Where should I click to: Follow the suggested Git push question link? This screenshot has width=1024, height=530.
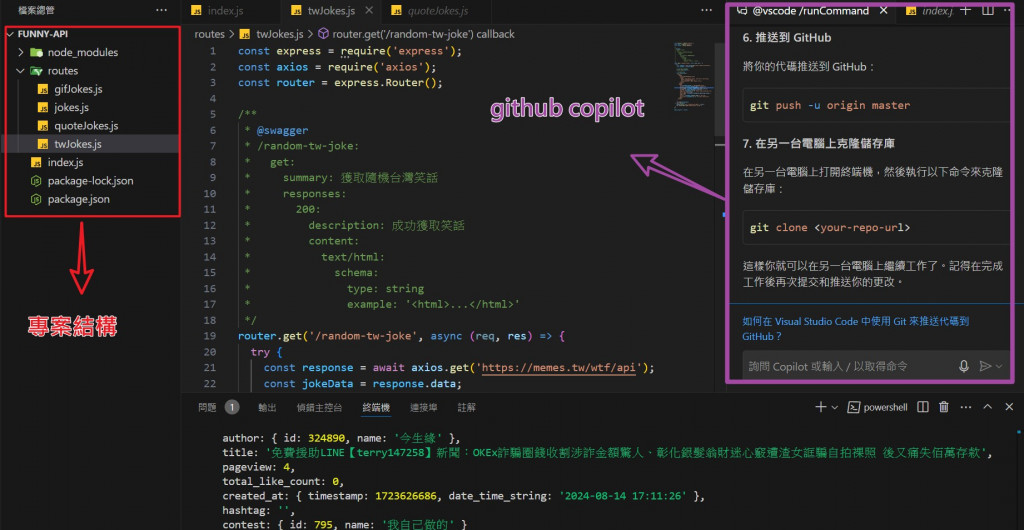point(856,328)
